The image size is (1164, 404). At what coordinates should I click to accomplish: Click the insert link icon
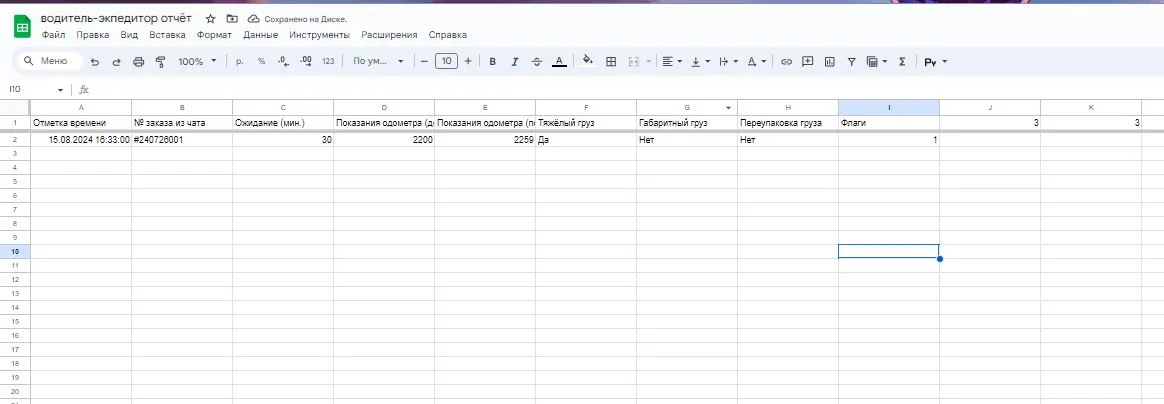click(786, 62)
